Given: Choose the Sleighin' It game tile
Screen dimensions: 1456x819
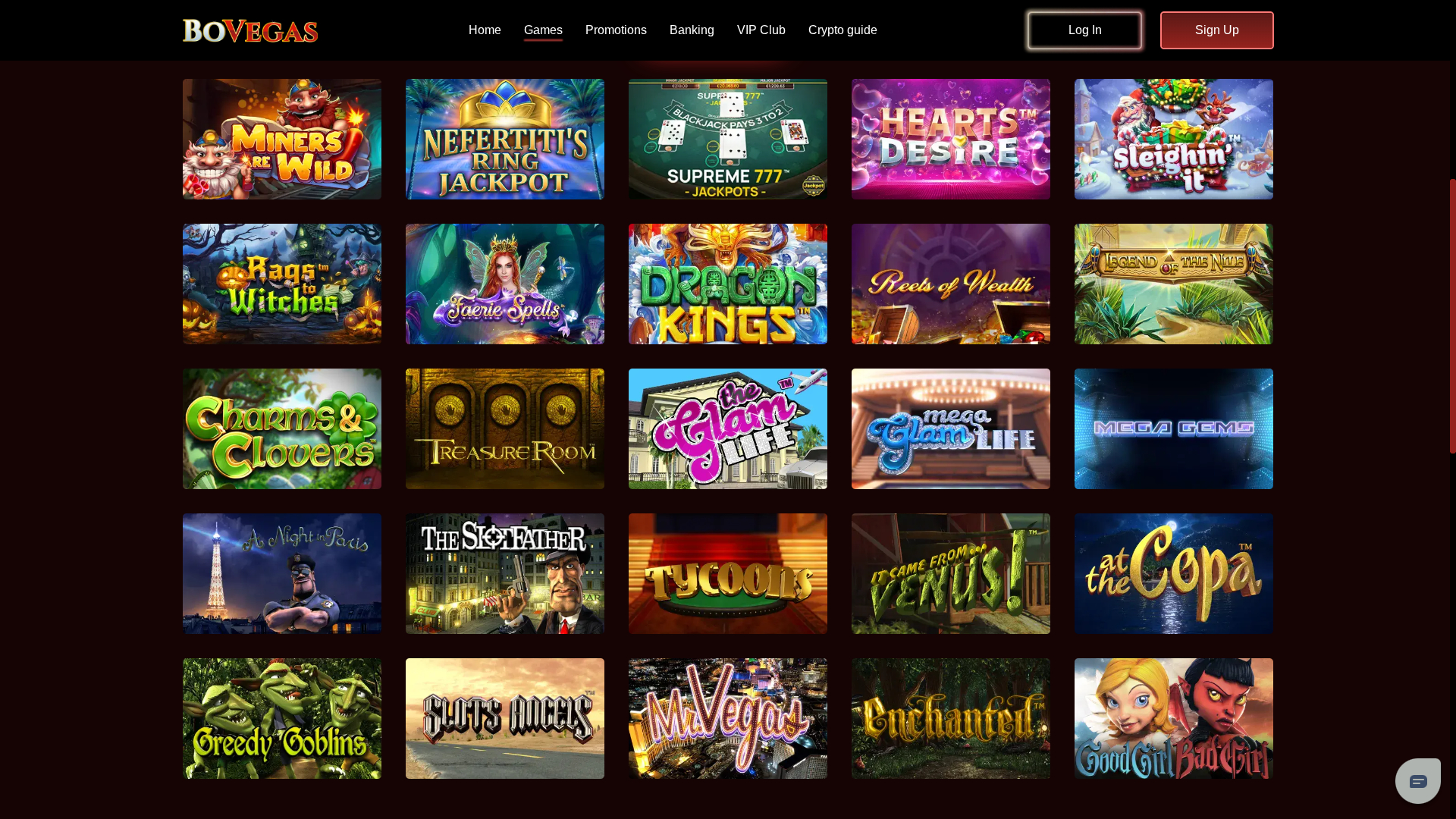Looking at the screenshot, I should [x=1174, y=139].
